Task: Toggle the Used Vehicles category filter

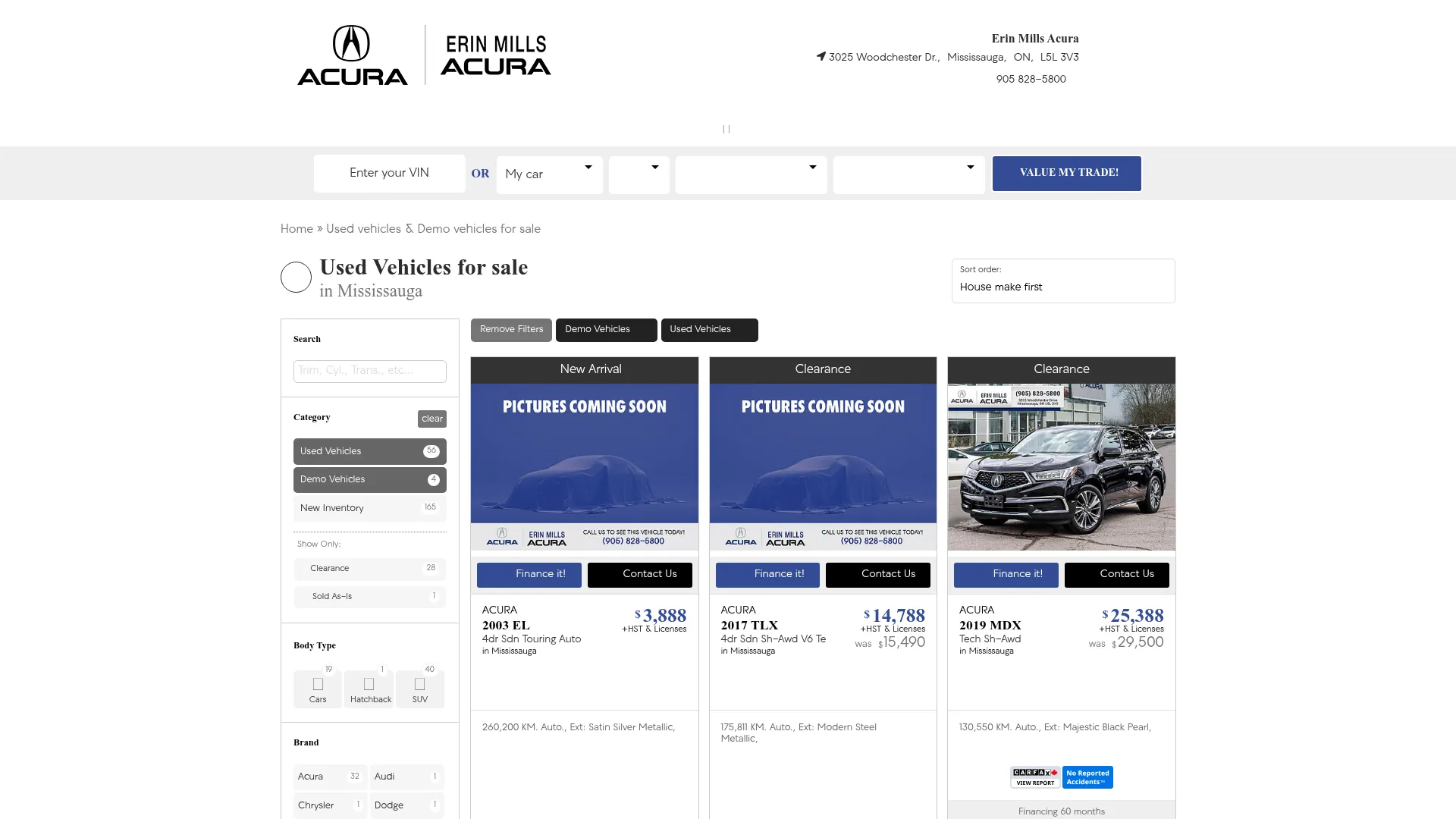Action: pos(370,451)
